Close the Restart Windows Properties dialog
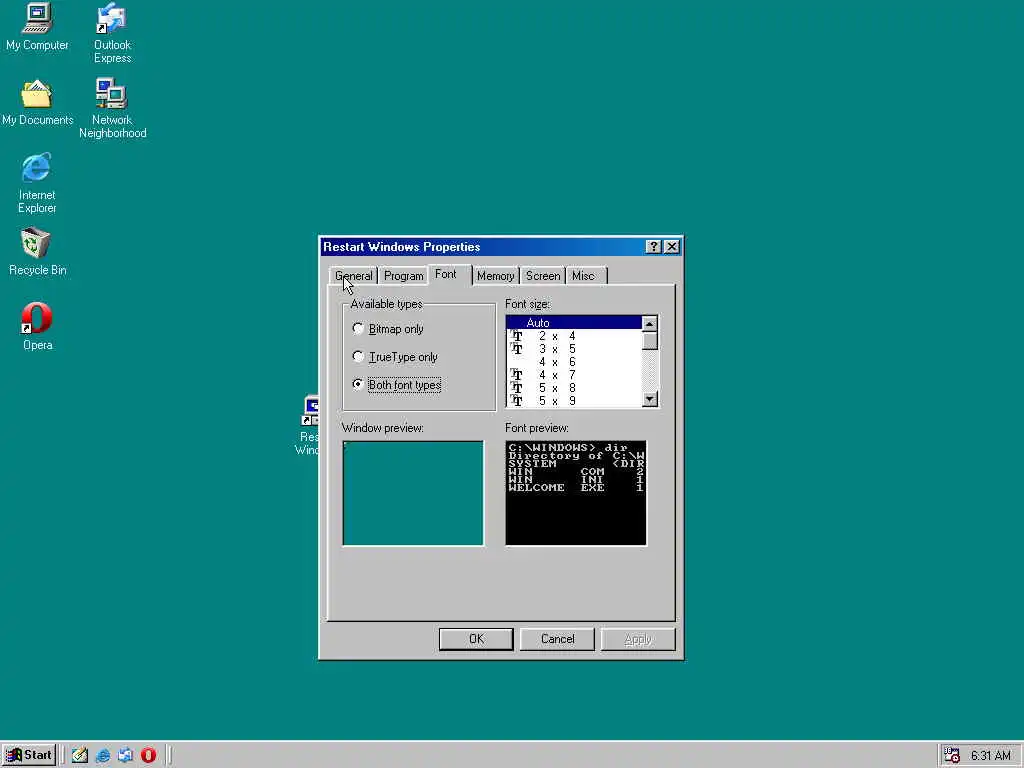Viewport: 1024px width, 768px height. click(671, 246)
